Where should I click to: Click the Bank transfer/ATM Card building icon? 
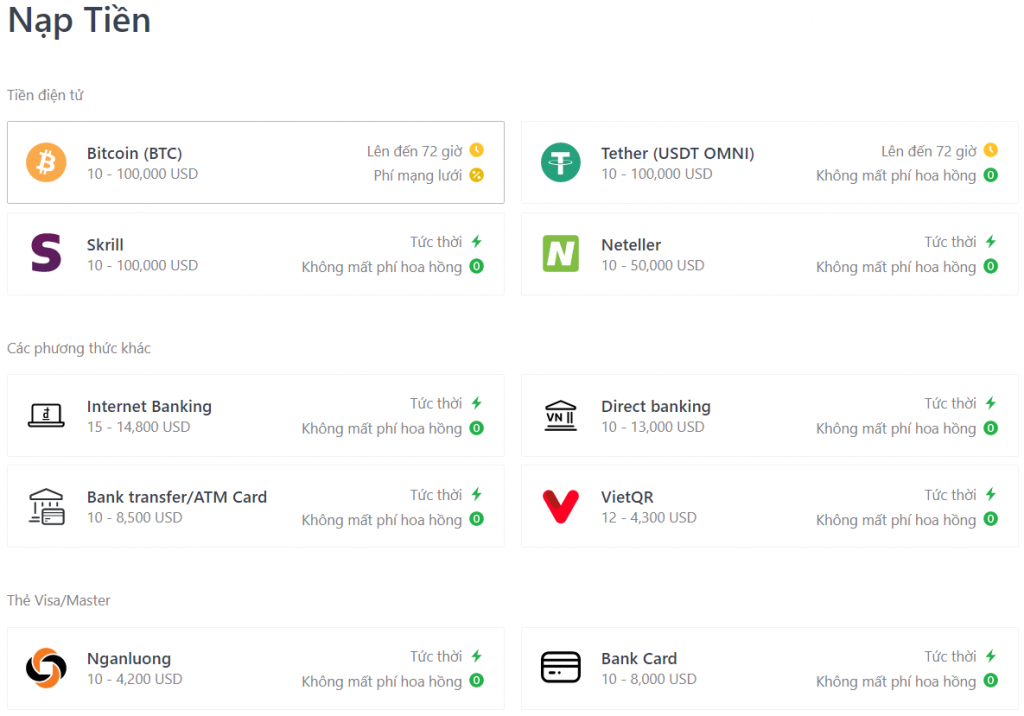46,506
